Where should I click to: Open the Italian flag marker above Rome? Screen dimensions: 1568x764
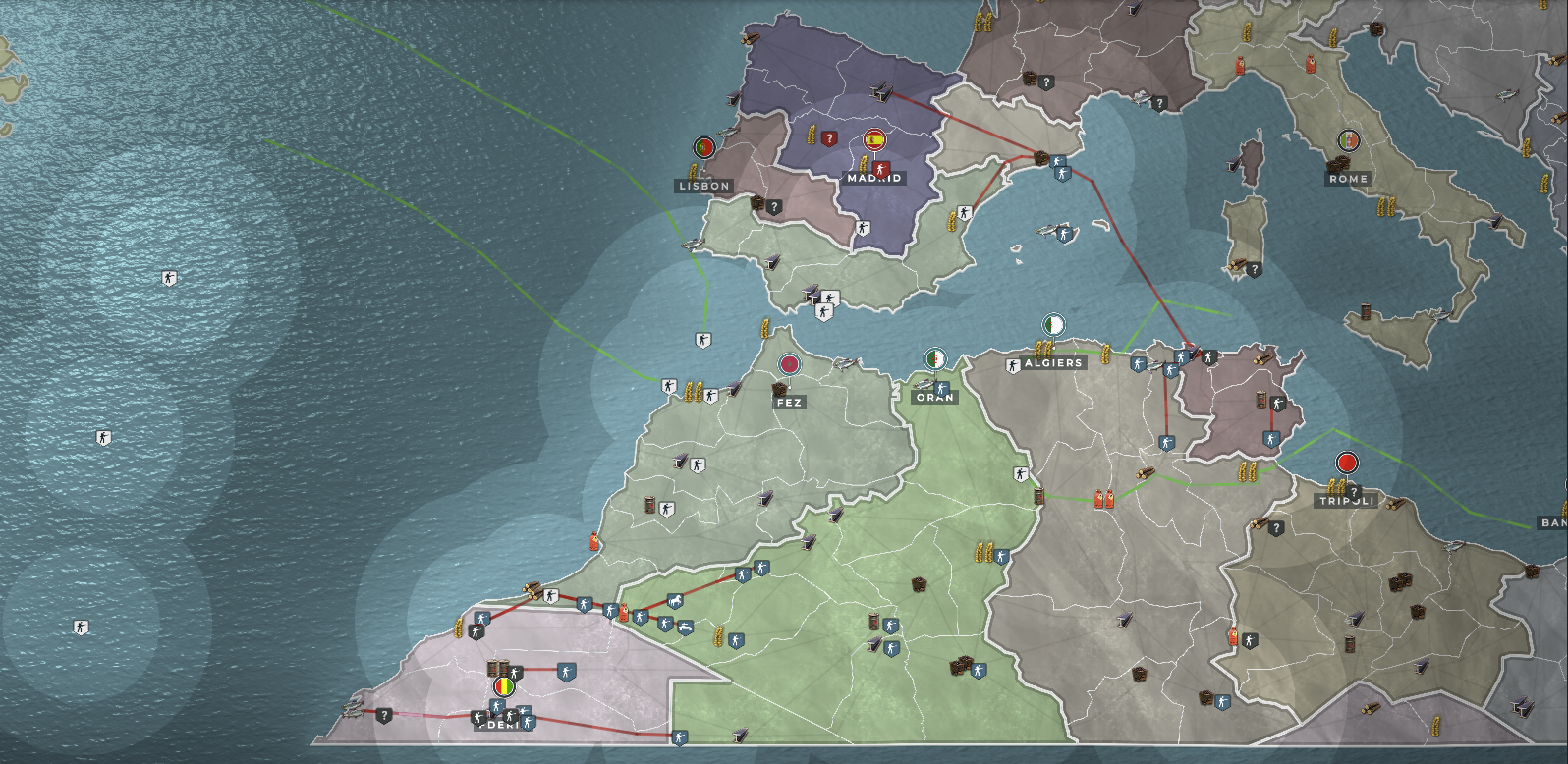[x=1350, y=140]
